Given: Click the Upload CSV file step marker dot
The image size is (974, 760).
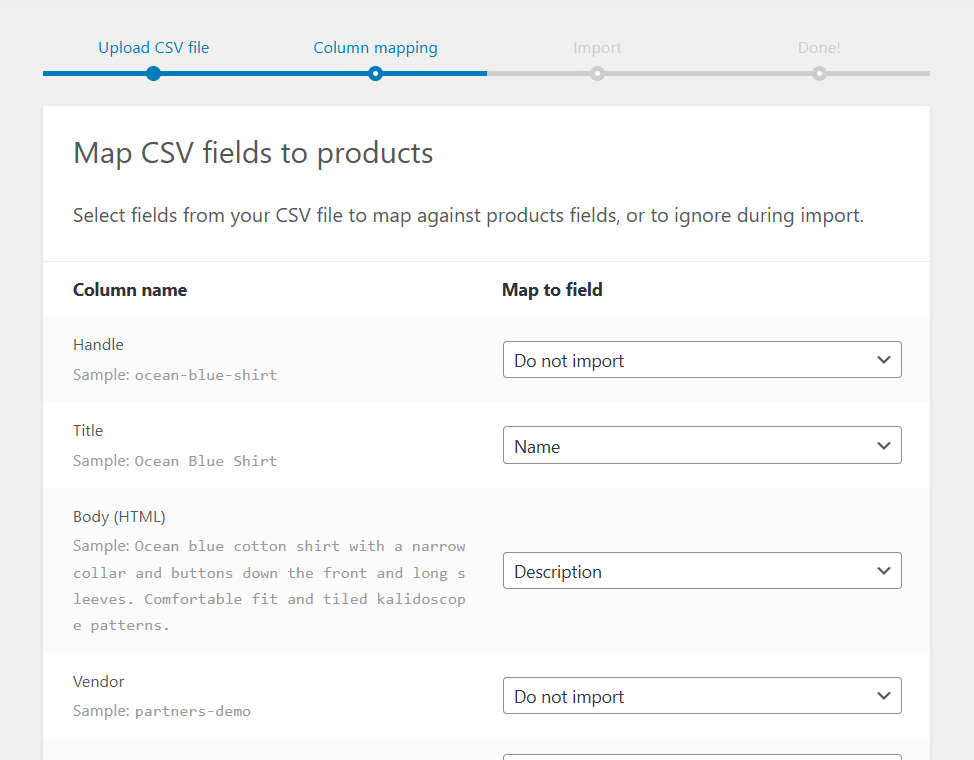Looking at the screenshot, I should coord(153,73).
